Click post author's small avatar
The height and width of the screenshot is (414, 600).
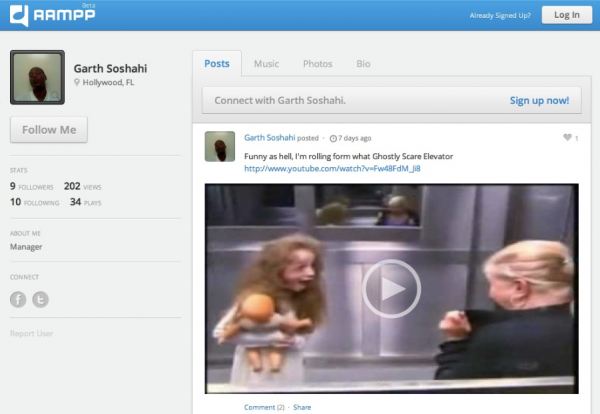pos(220,147)
